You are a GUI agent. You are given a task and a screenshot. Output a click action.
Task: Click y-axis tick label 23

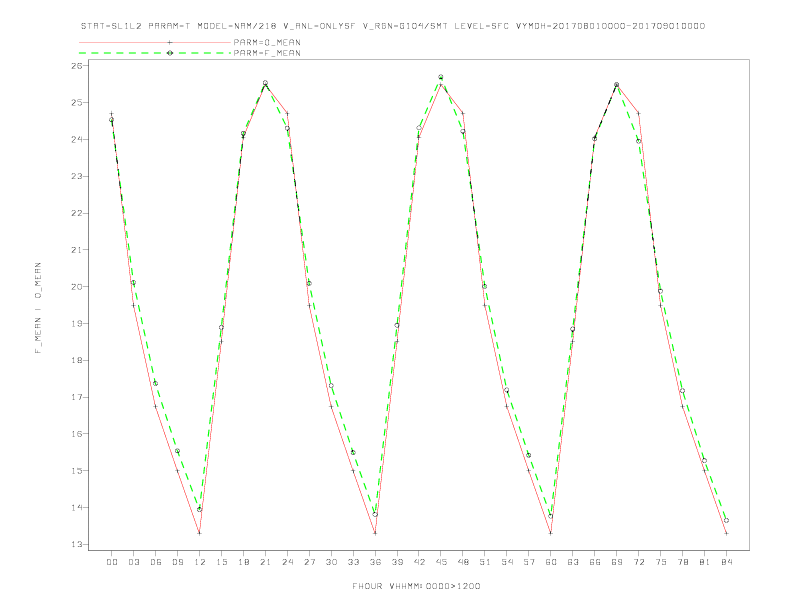click(76, 176)
